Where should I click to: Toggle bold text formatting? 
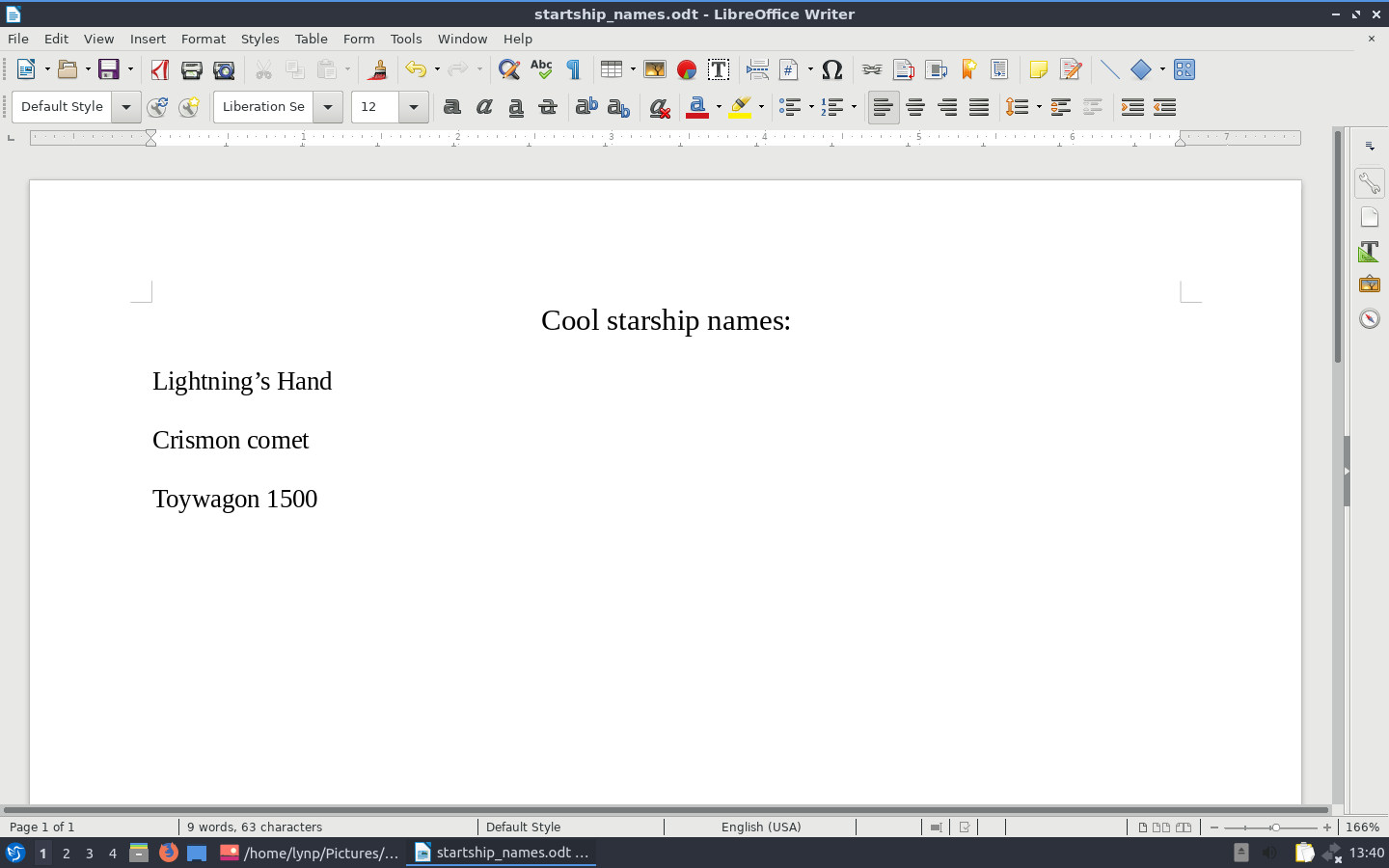451,107
